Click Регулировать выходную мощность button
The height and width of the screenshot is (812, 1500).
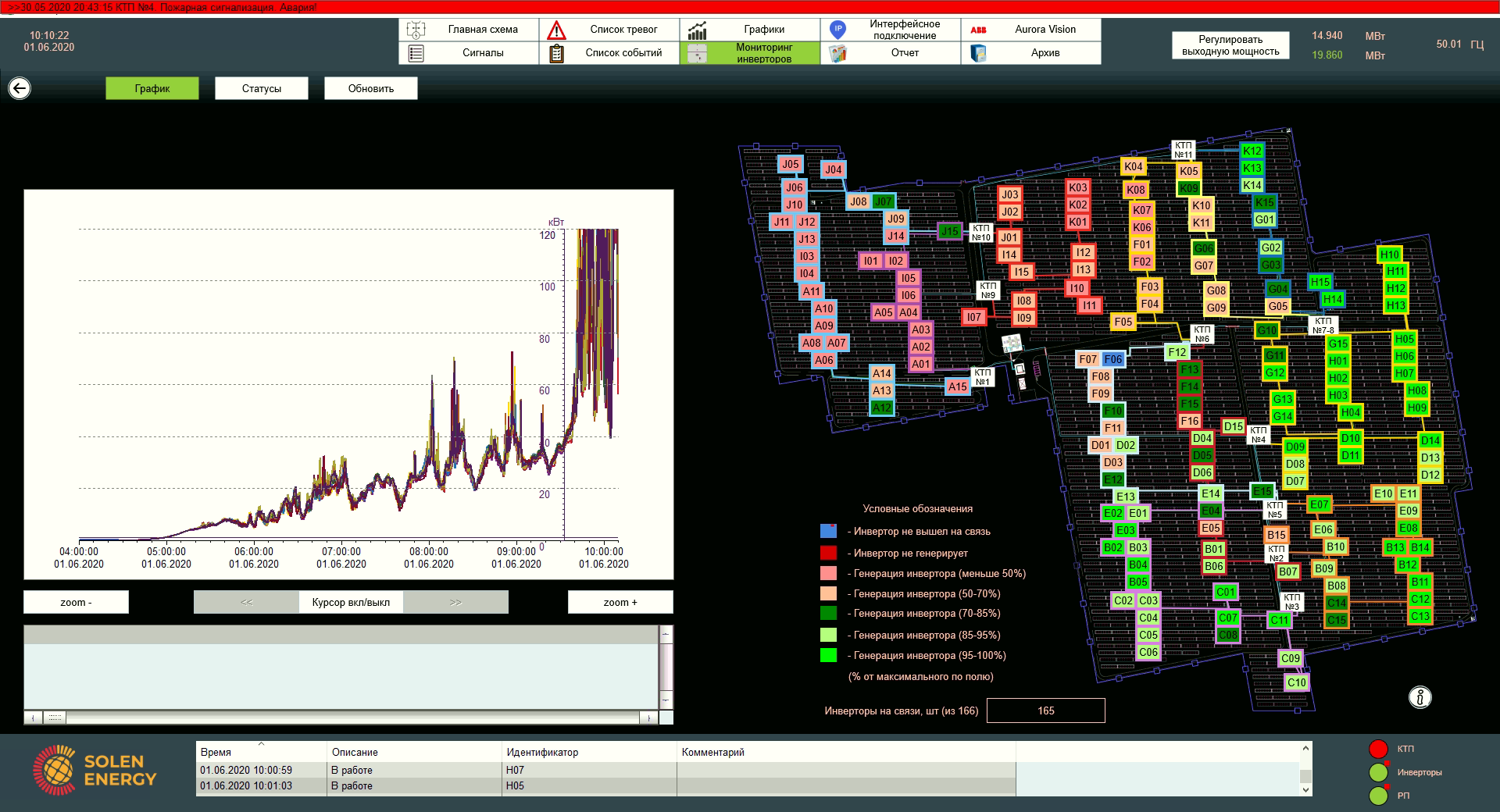tap(1231, 45)
